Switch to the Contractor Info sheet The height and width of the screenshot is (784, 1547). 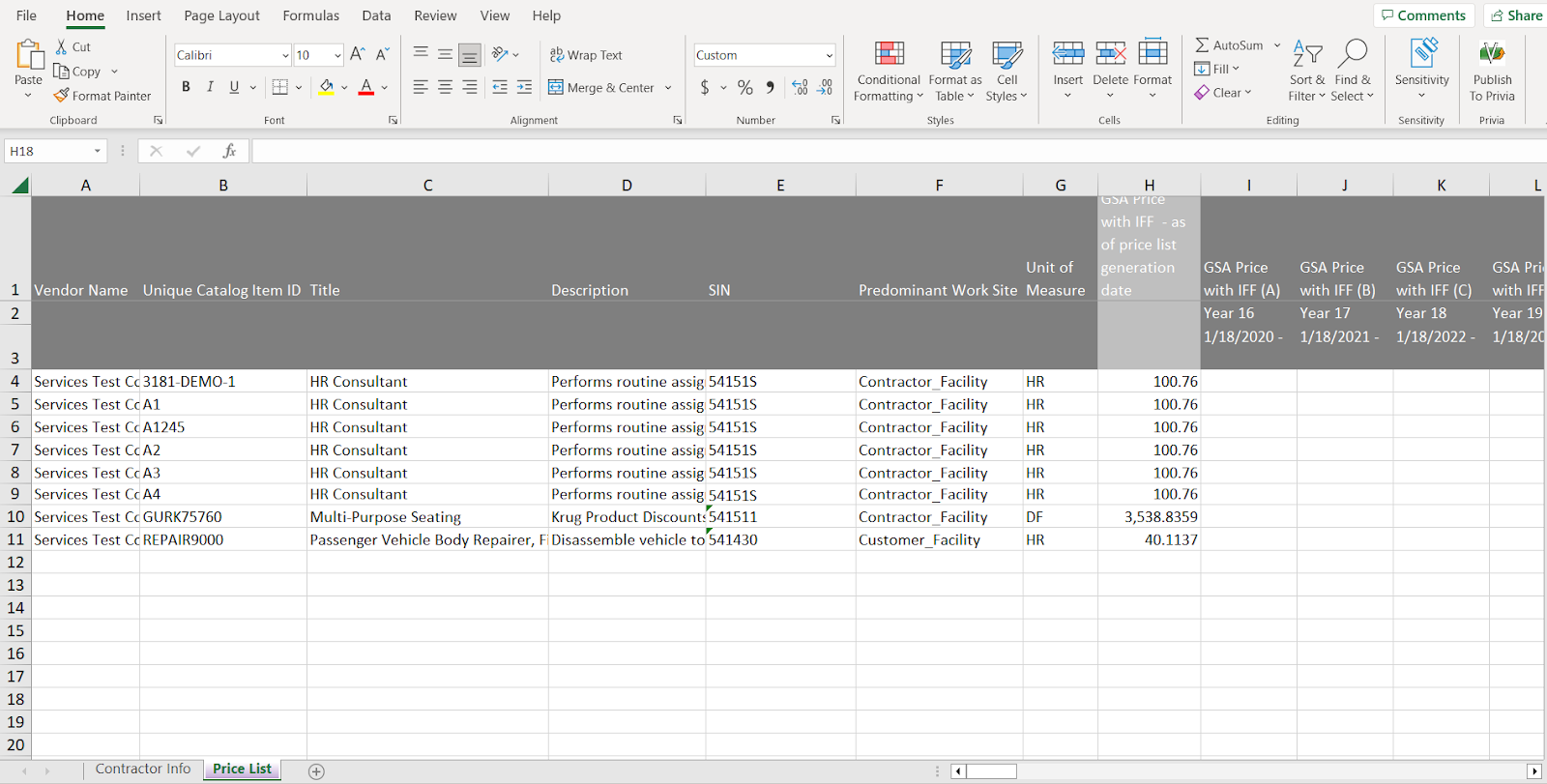(143, 769)
